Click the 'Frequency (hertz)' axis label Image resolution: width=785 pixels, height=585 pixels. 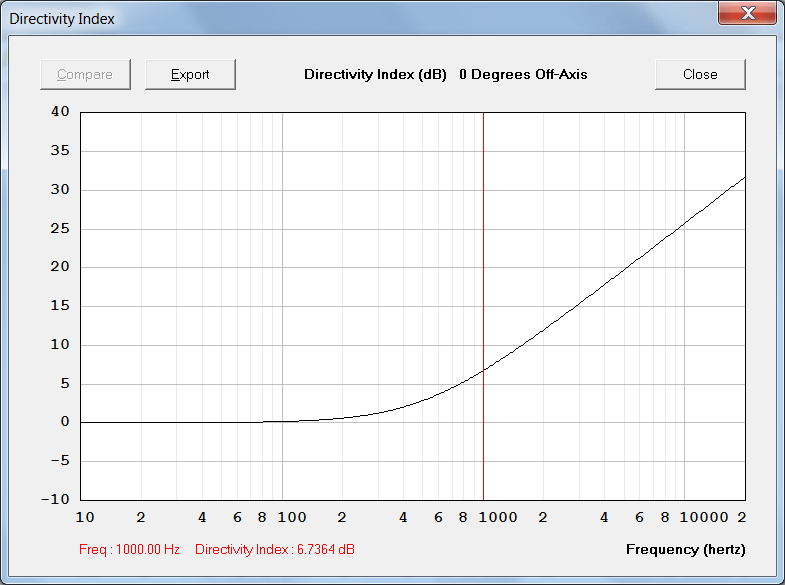tap(685, 549)
